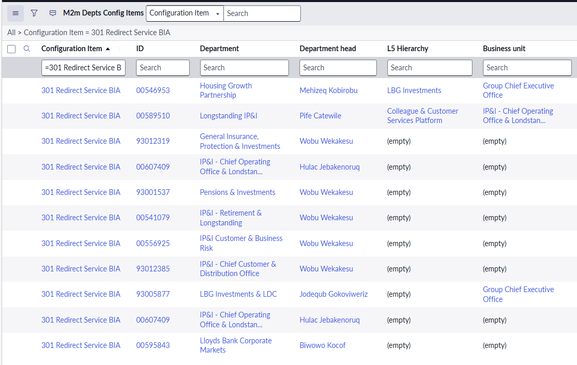Open record ID 00595843
Screen dimensions: 577x365
[153, 345]
